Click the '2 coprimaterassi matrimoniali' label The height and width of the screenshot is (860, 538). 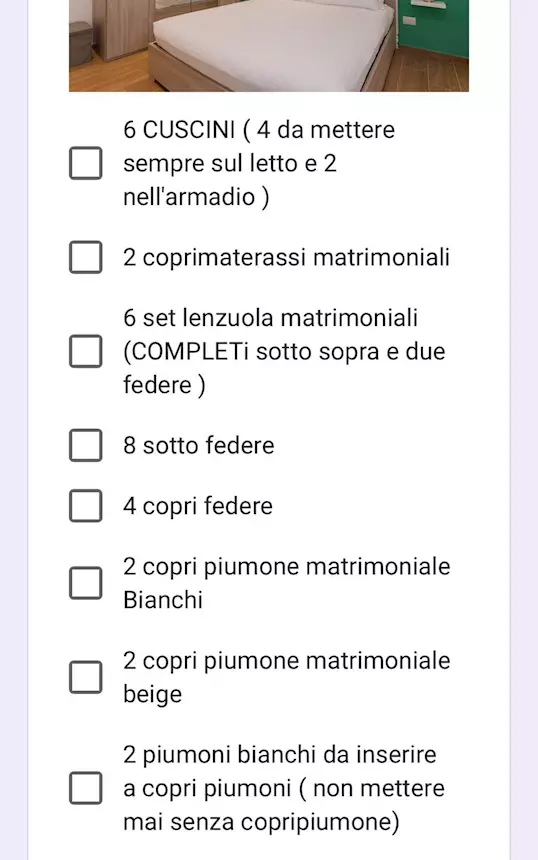click(286, 257)
